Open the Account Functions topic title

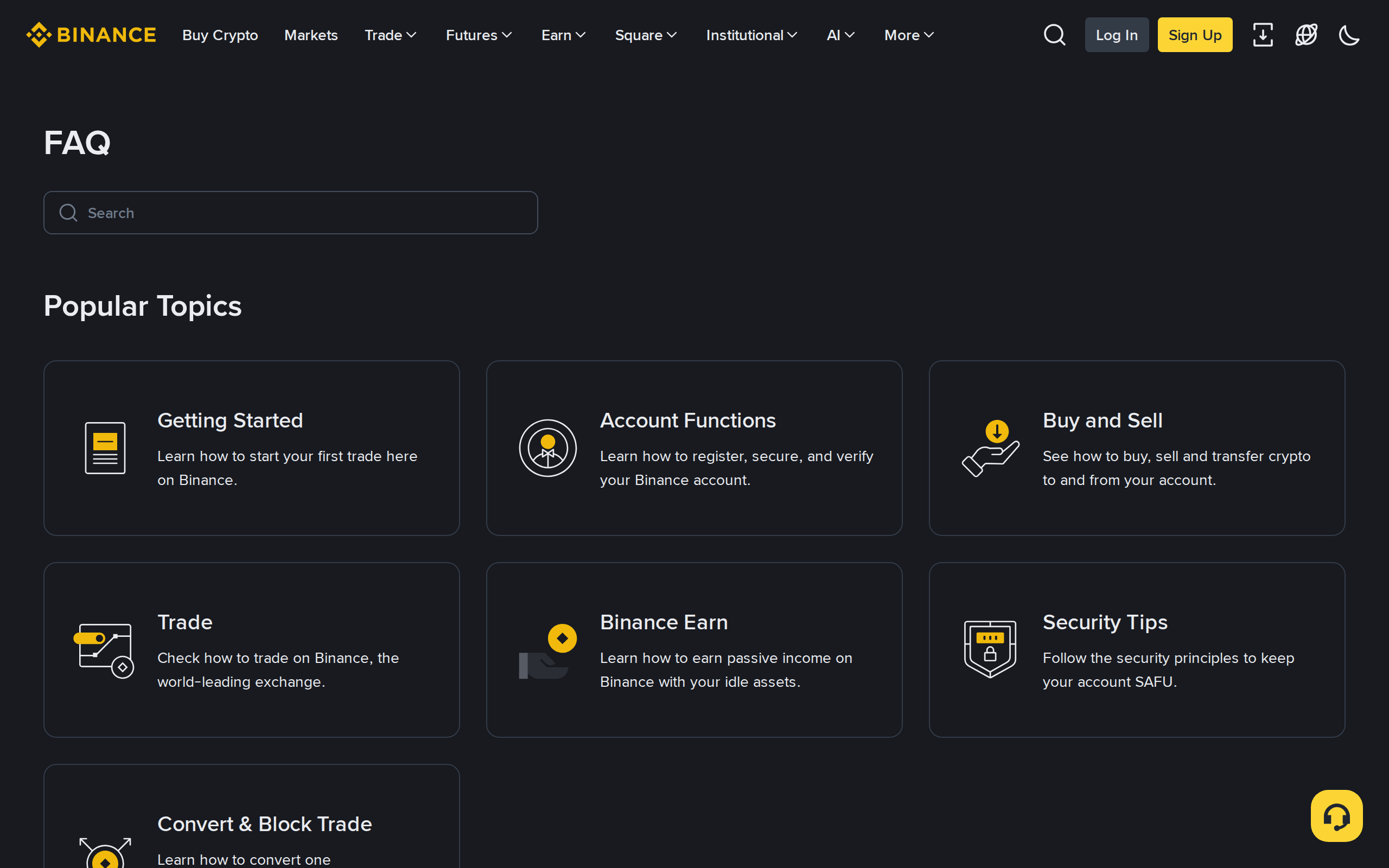(x=687, y=421)
